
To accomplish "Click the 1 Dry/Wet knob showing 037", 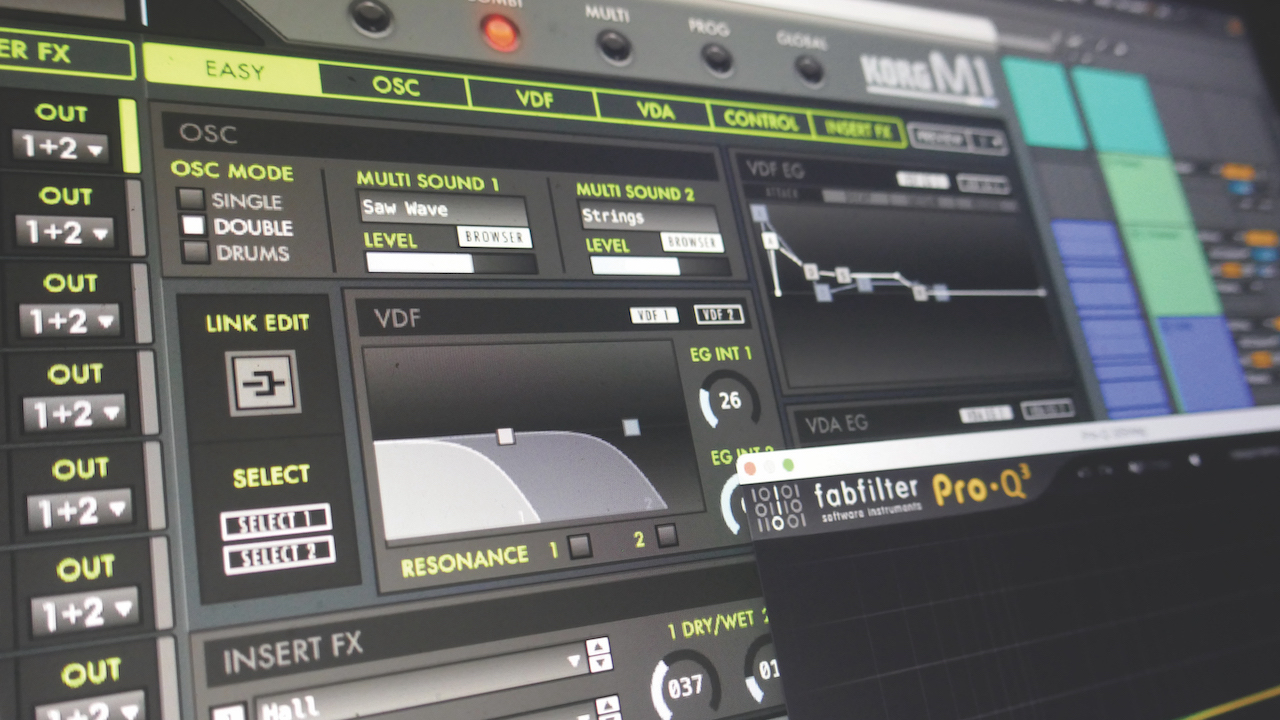I will [x=686, y=685].
